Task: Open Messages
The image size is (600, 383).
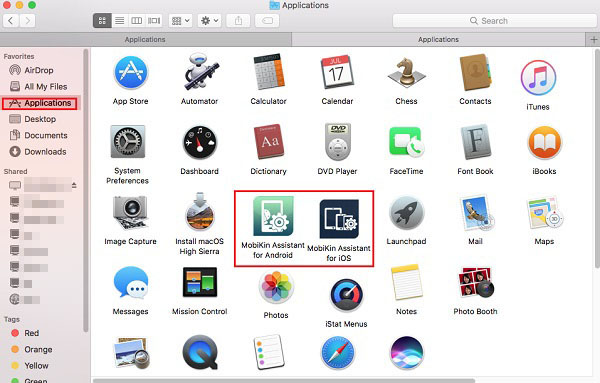Action: tap(130, 283)
